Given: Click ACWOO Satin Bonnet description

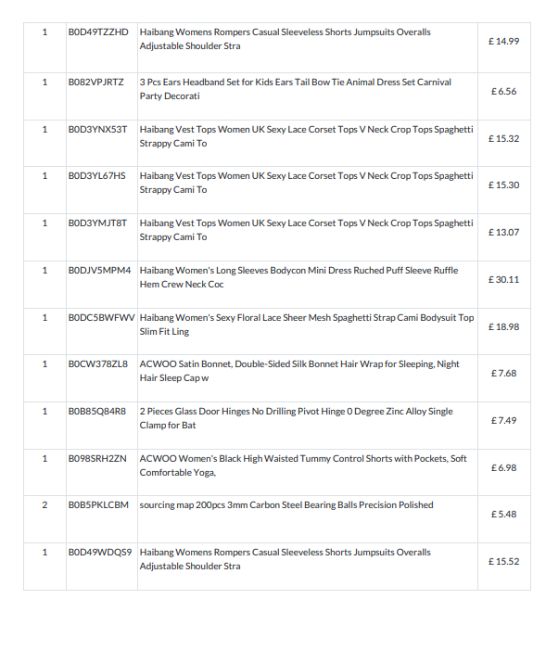Looking at the screenshot, I should coord(299,371).
